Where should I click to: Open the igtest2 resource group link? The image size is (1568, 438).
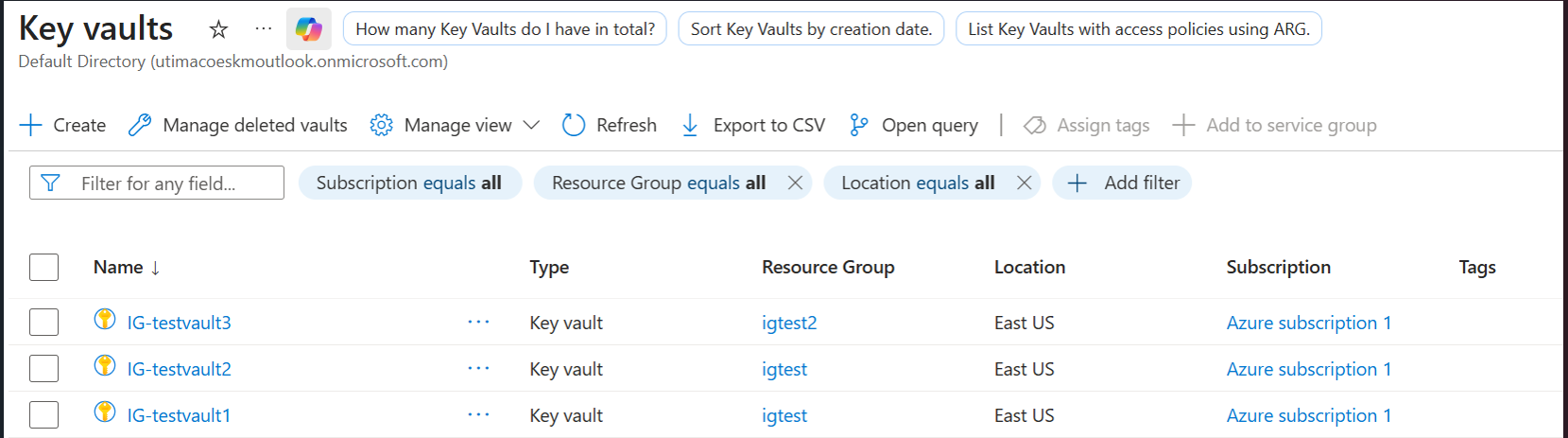[x=789, y=323]
